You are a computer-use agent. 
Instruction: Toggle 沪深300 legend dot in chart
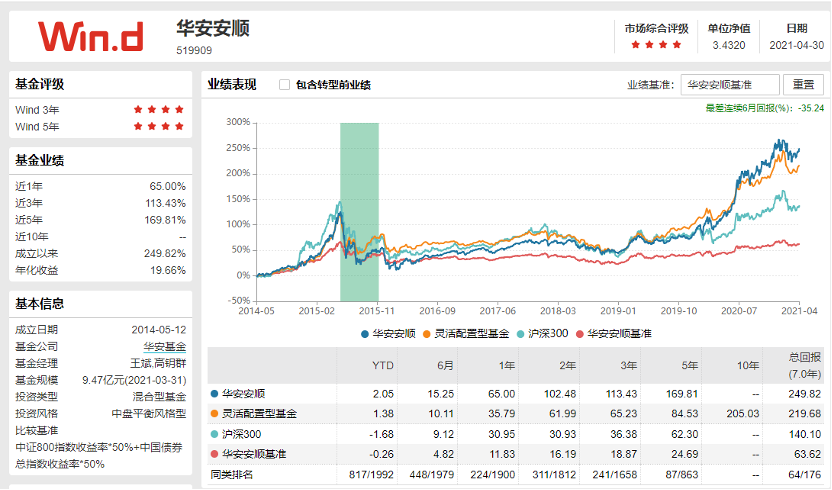pyautogui.click(x=521, y=334)
